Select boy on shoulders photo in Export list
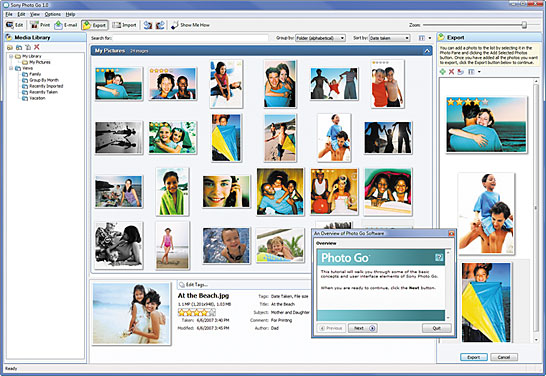The height and width of the screenshot is (376, 546). click(486, 214)
